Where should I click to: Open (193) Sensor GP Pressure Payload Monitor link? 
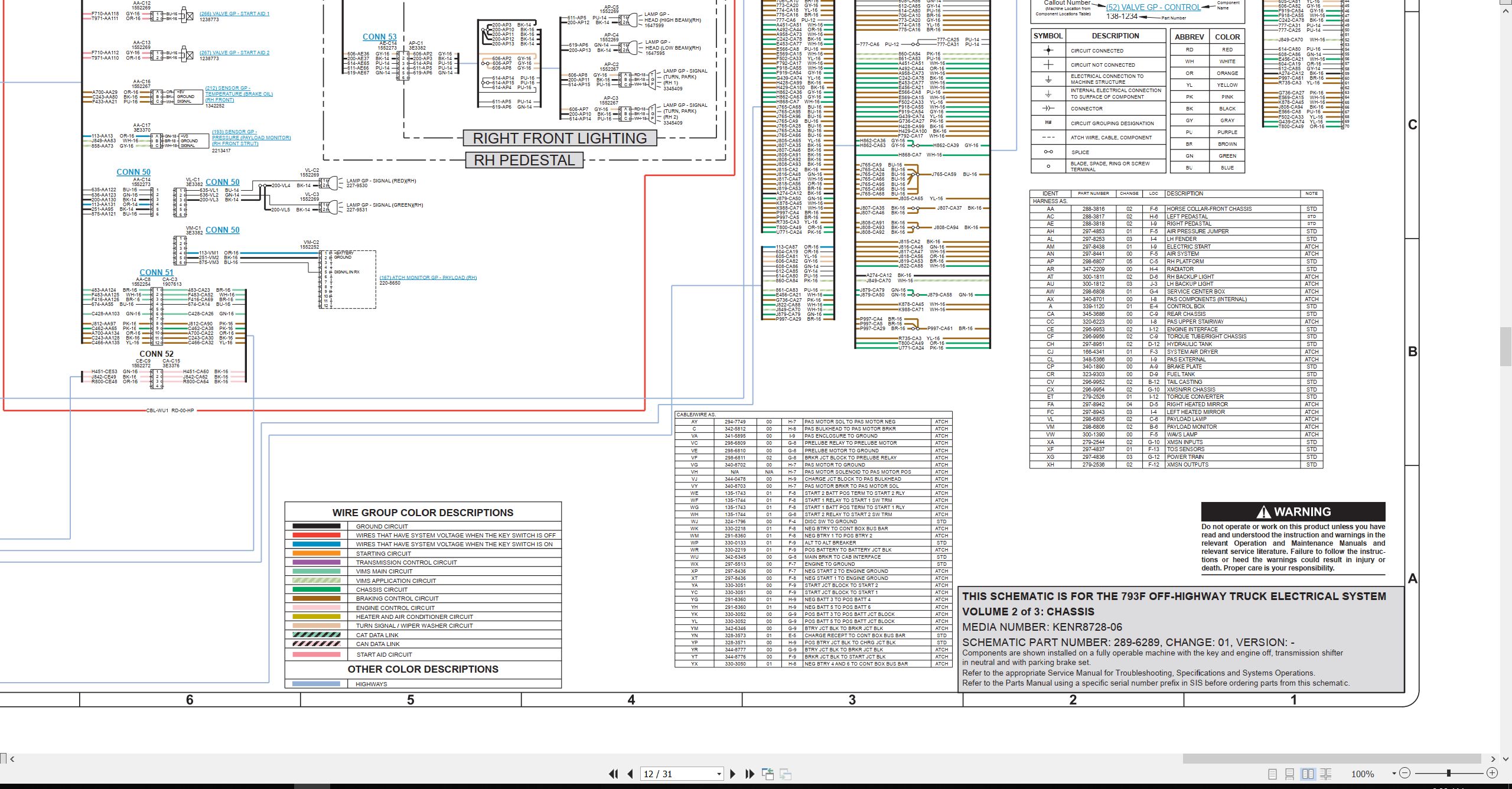[251, 138]
